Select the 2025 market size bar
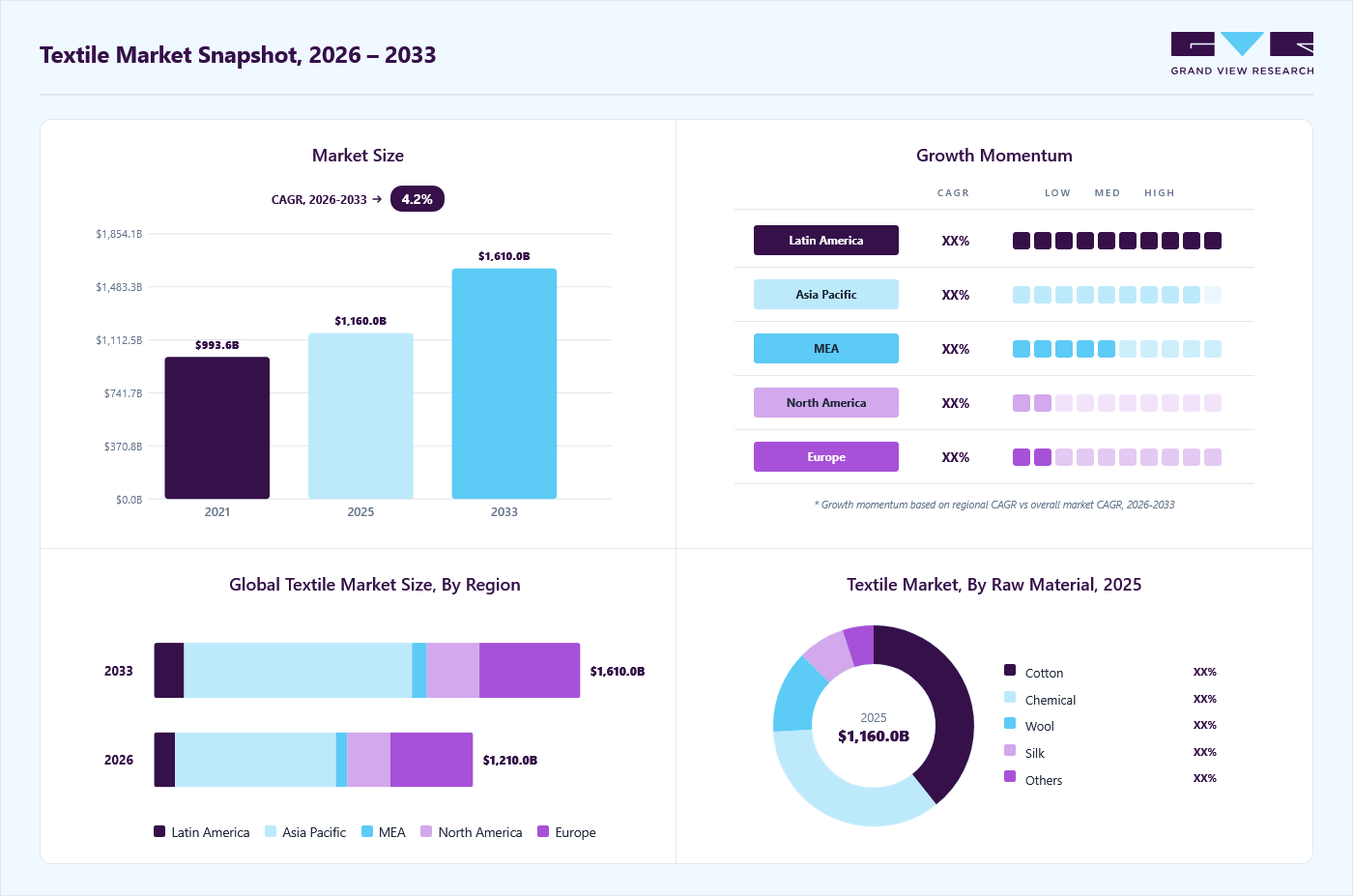The height and width of the screenshot is (896, 1353). tap(360, 416)
